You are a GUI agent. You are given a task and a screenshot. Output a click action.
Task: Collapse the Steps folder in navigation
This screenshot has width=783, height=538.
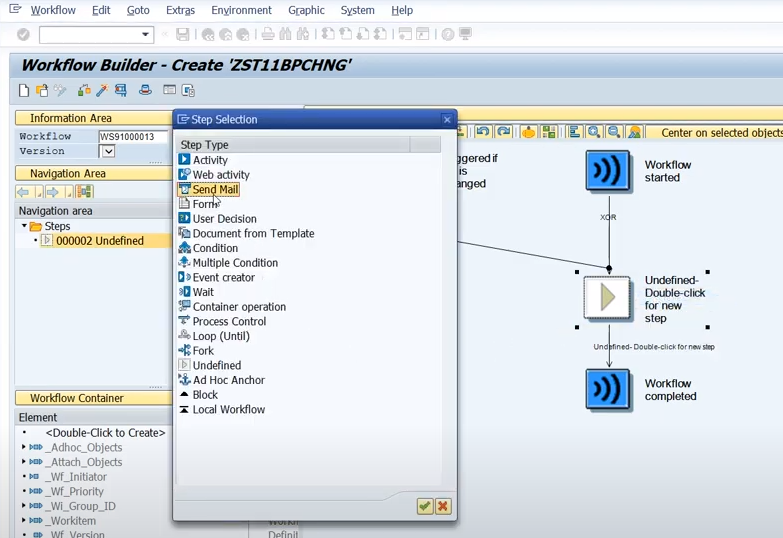point(24,226)
